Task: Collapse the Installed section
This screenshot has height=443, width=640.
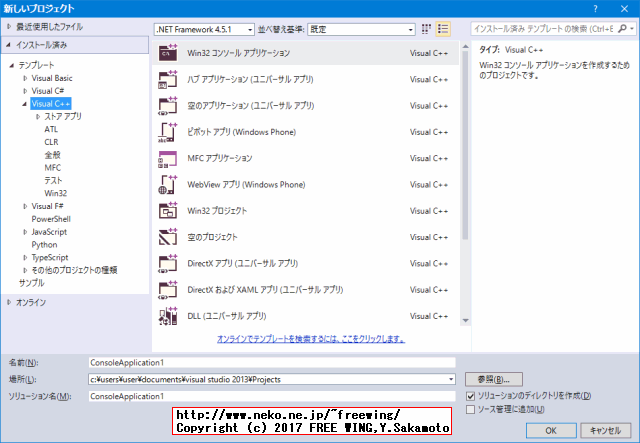Action: [x=9, y=45]
